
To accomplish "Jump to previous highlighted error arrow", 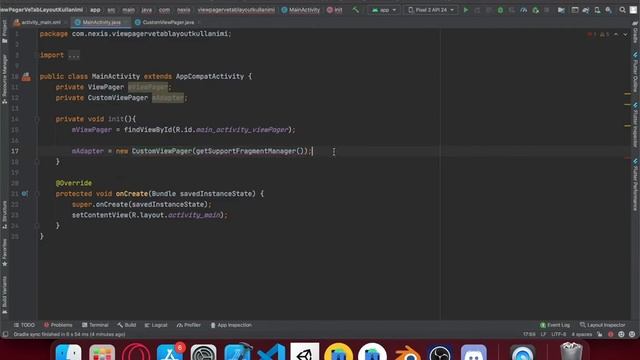I will 616,35.
